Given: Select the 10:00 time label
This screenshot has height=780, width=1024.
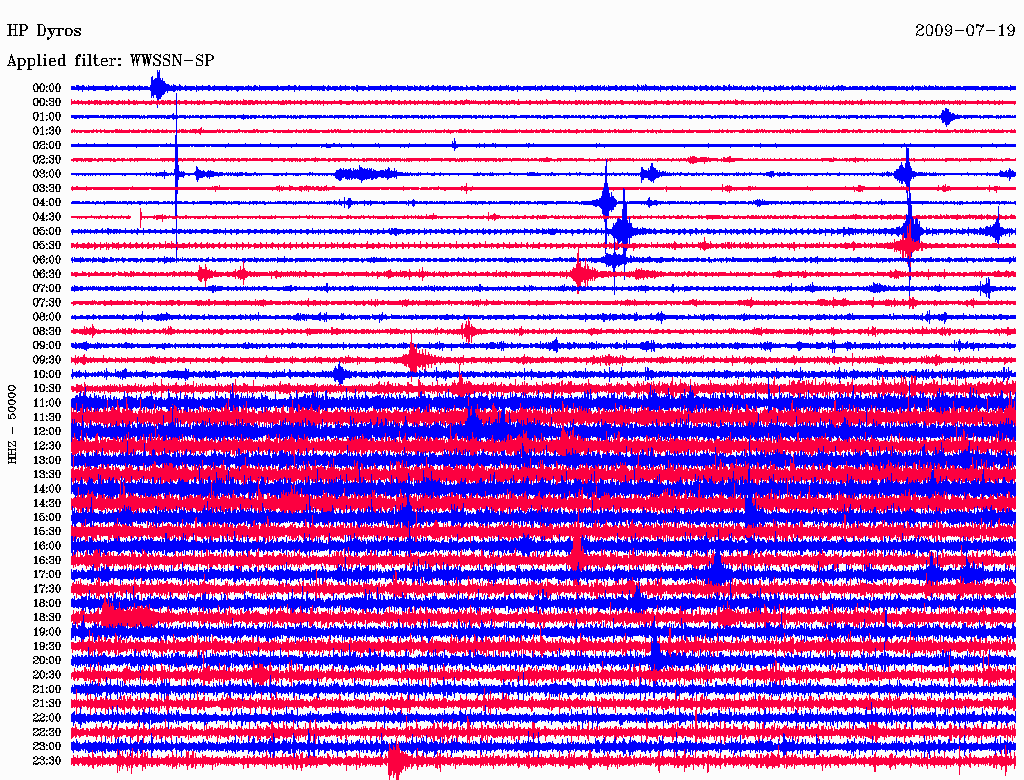Looking at the screenshot, I should pyautogui.click(x=46, y=374).
